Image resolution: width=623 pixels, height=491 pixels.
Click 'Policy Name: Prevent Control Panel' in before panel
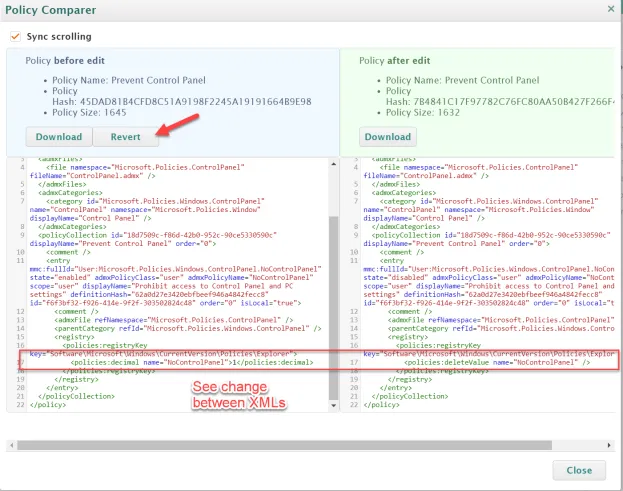pyautogui.click(x=129, y=80)
